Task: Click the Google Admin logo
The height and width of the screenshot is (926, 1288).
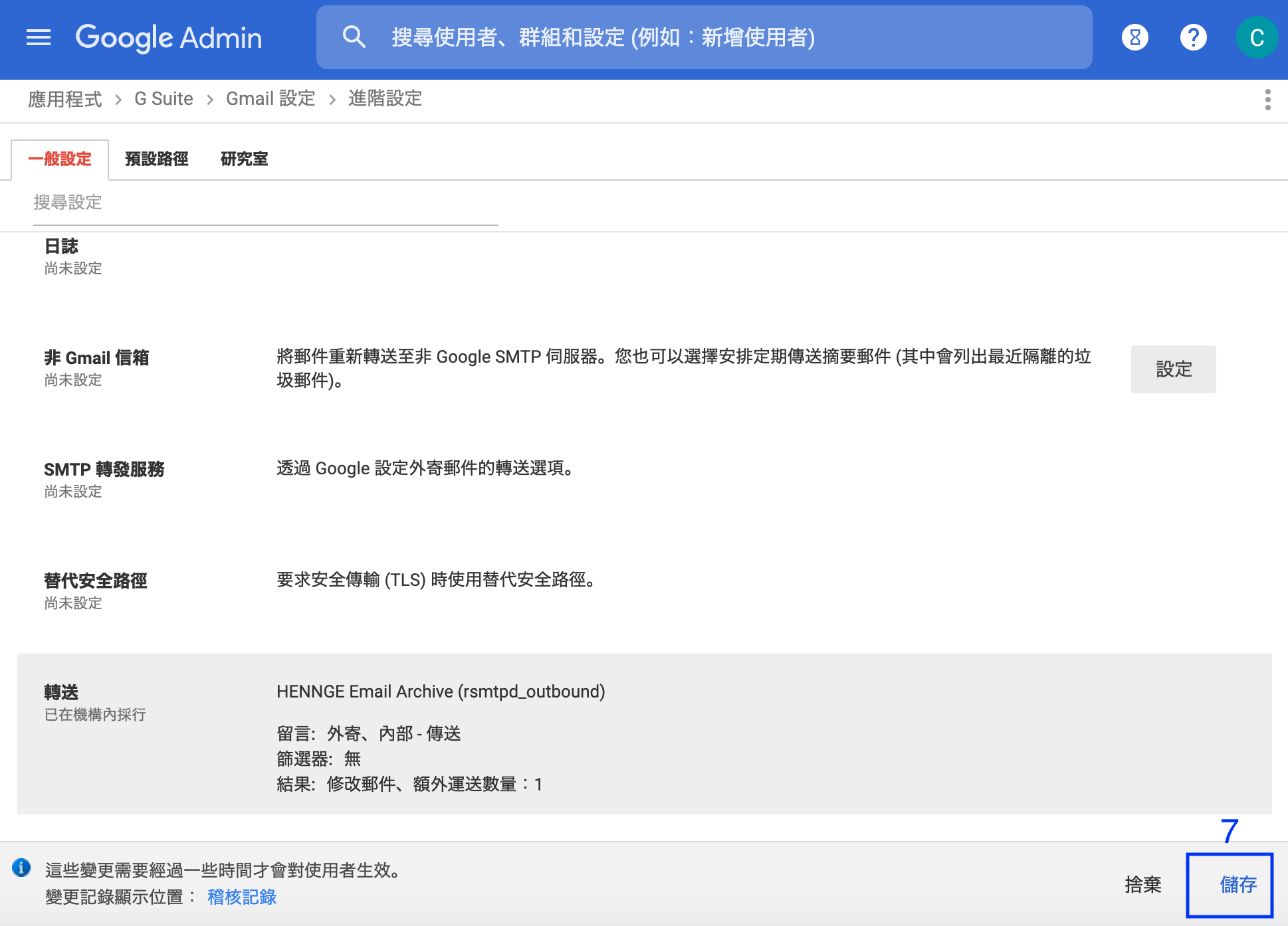Action: click(x=169, y=37)
